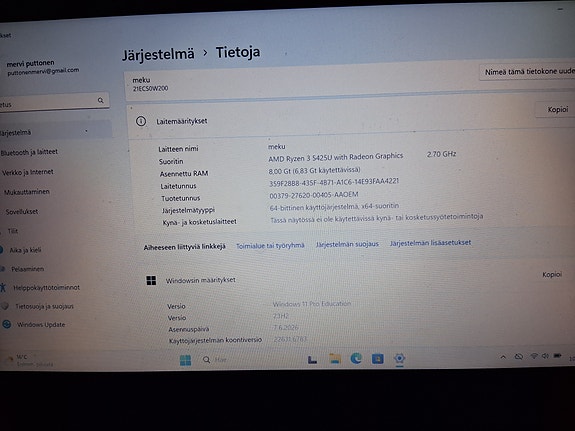Click the mervi puttonen account profile
This screenshot has height=431, width=575.
[x=42, y=67]
